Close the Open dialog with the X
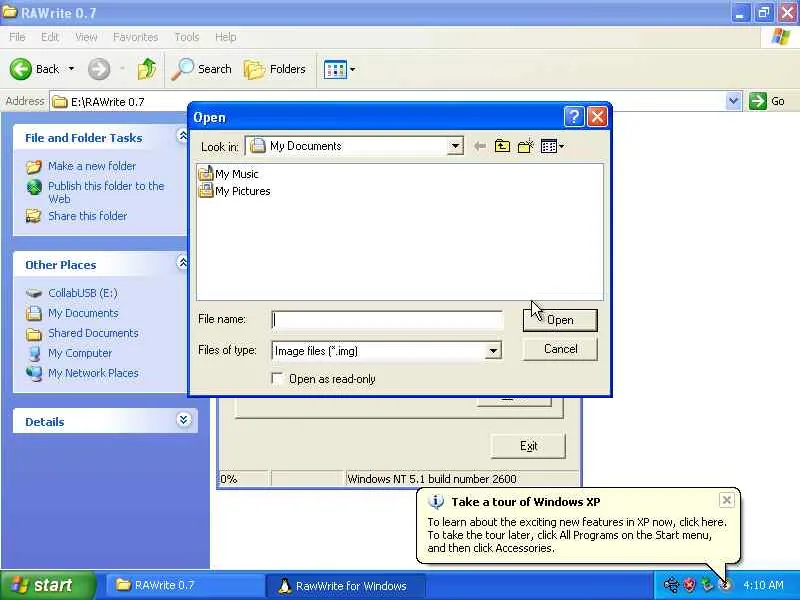This screenshot has width=800, height=600. [x=597, y=117]
